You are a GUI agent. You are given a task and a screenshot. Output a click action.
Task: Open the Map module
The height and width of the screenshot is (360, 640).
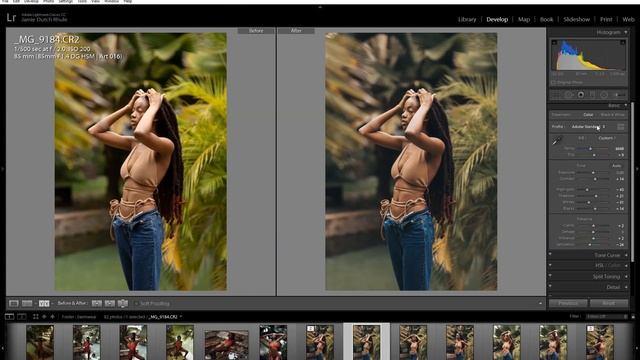click(x=524, y=19)
